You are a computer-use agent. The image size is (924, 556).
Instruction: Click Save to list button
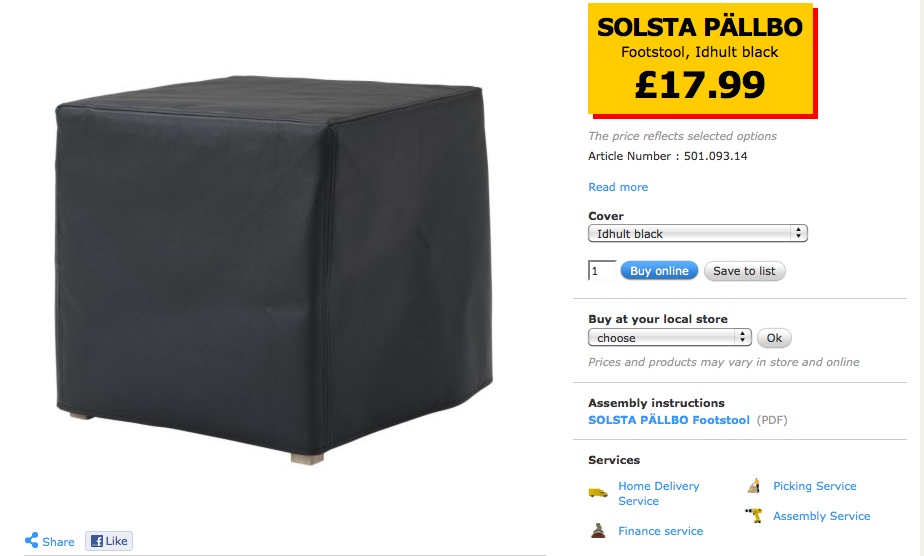point(744,271)
